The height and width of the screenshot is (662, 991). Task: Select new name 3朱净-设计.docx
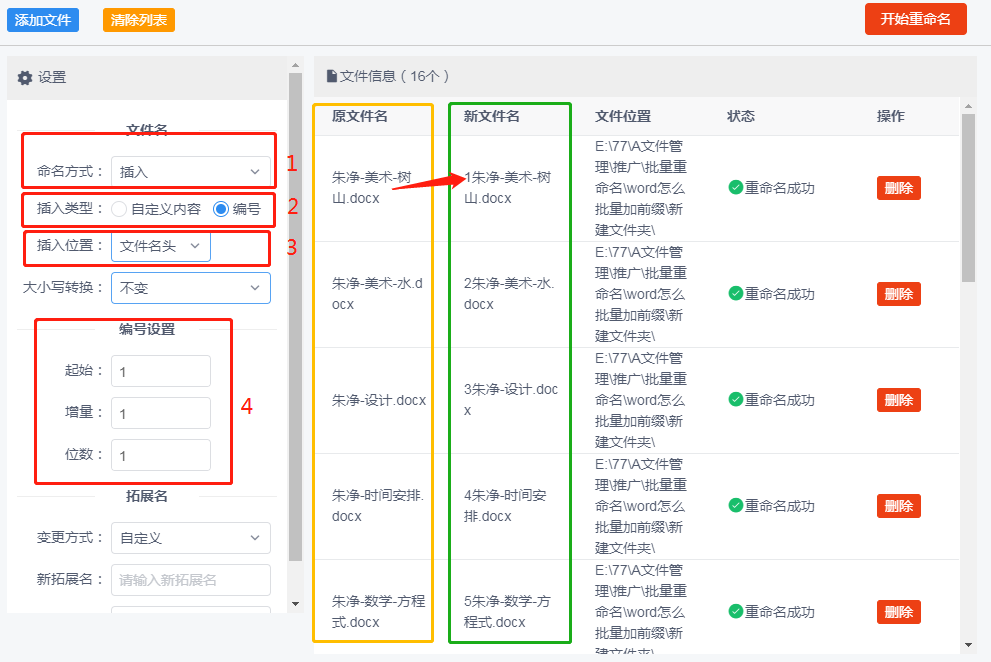tap(511, 400)
